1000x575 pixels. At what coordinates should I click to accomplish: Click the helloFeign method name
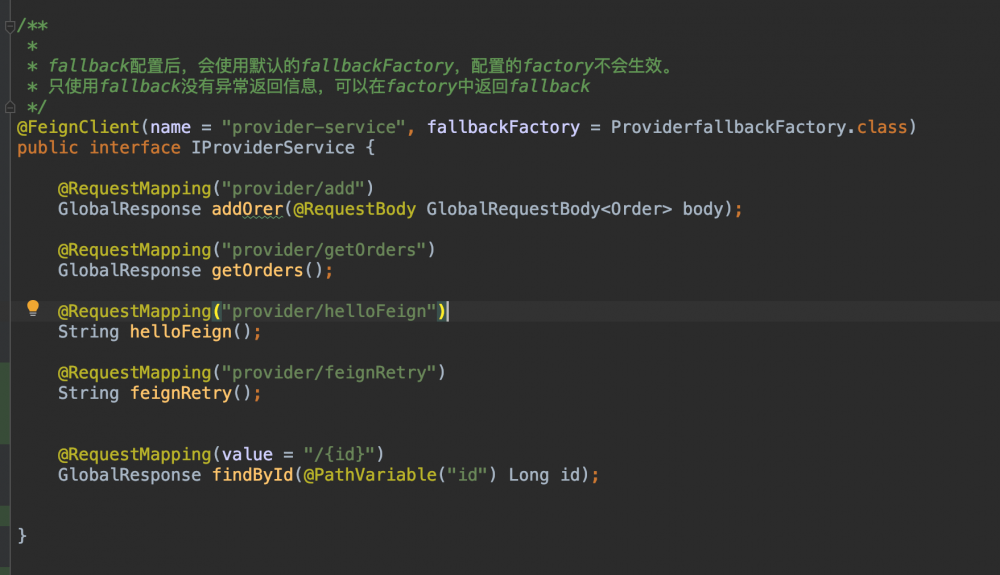[x=181, y=331]
